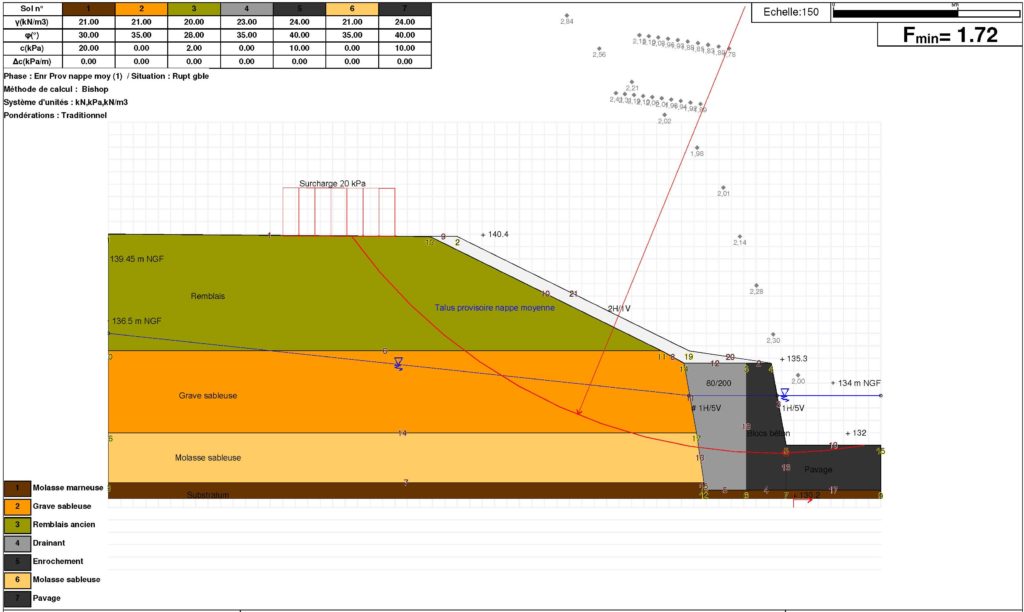Viewport: 1024px width, 612px height.
Task: Click the Echelle:150 scale box
Action: point(790,12)
